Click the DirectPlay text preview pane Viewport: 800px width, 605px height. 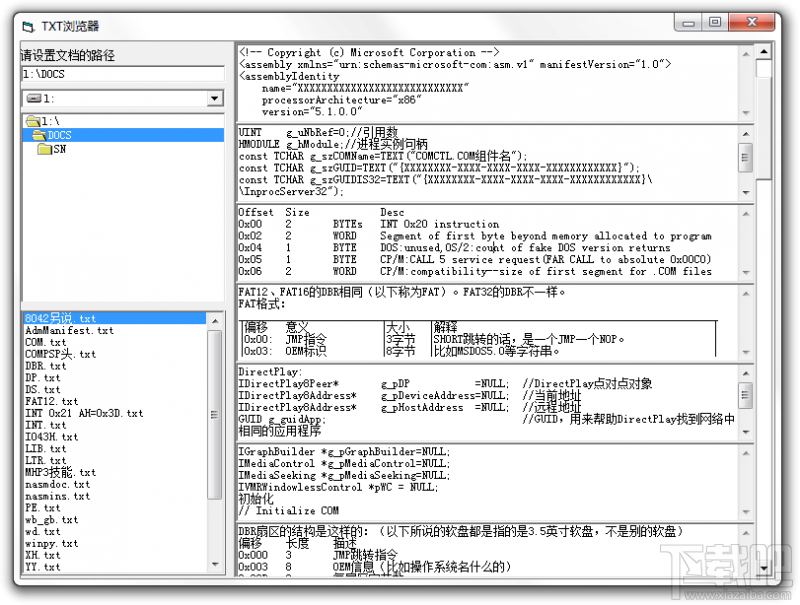tap(488, 401)
